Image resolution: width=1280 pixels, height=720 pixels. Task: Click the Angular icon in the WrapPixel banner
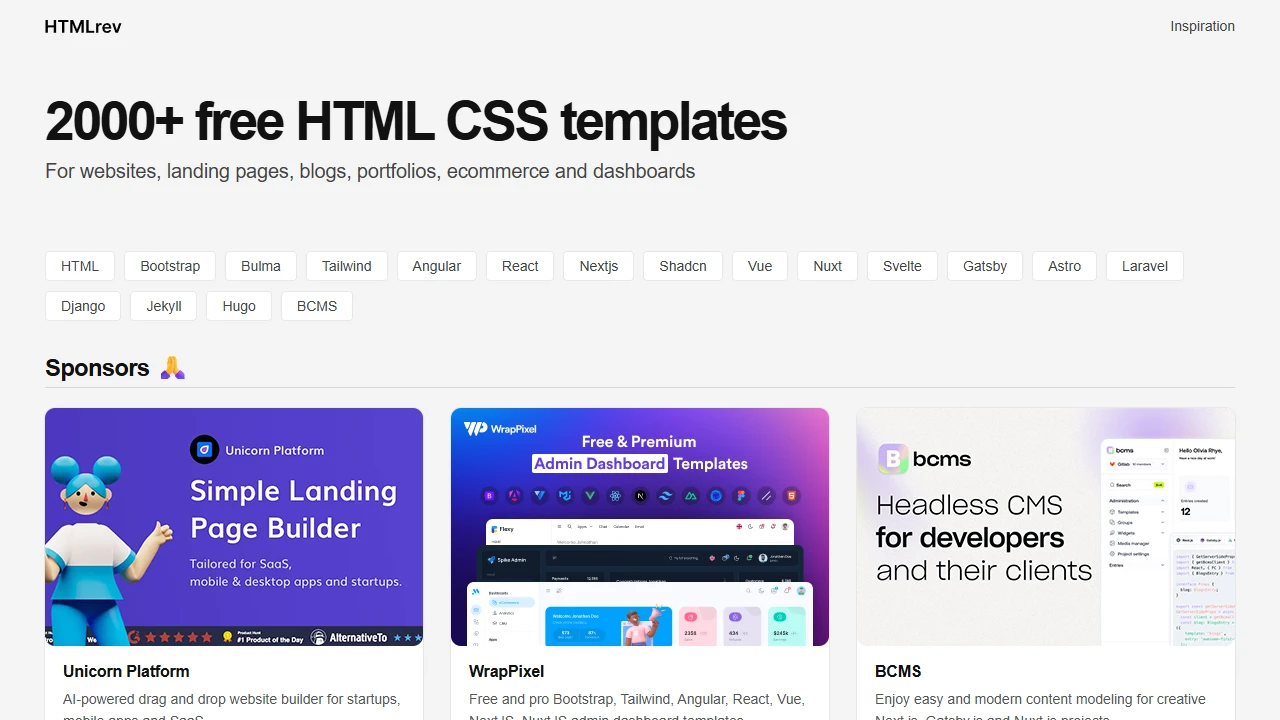click(514, 495)
